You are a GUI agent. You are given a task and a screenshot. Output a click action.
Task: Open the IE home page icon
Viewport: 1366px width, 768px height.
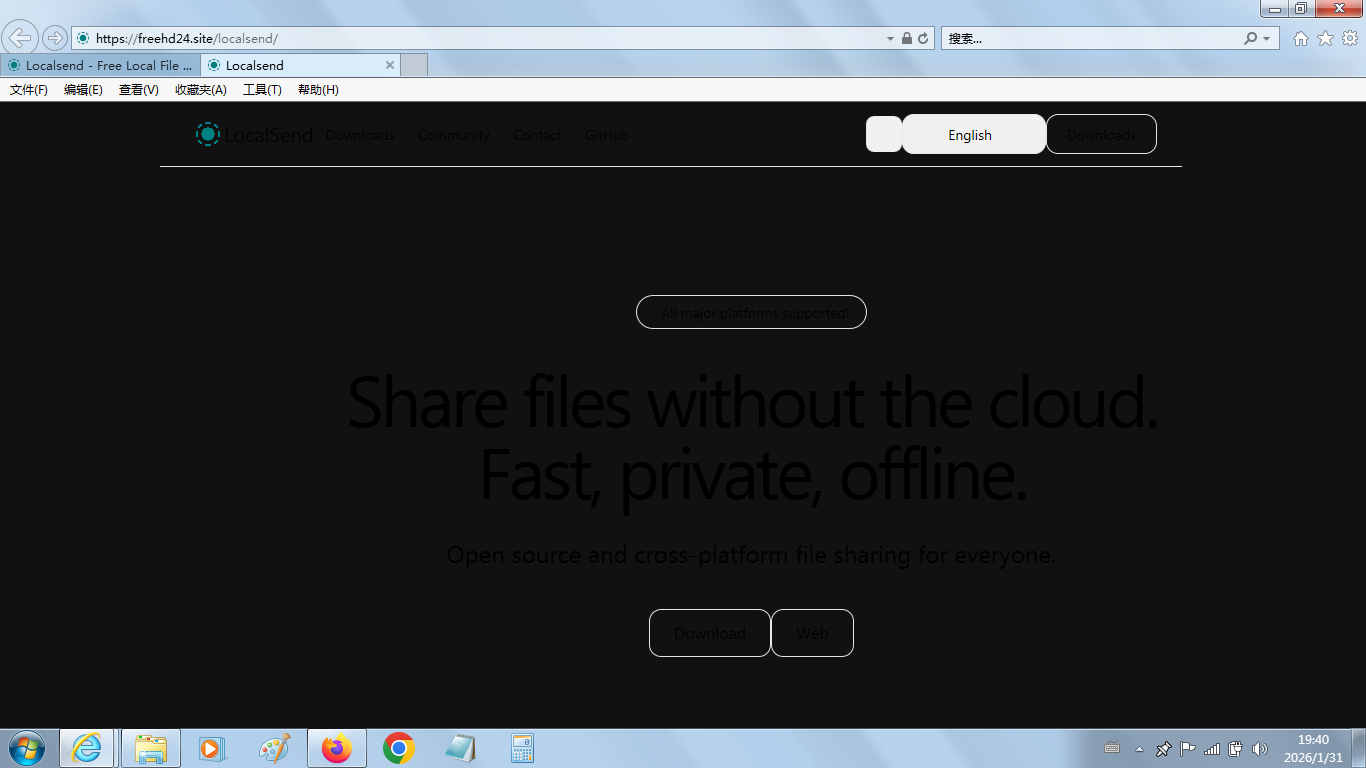click(1301, 38)
